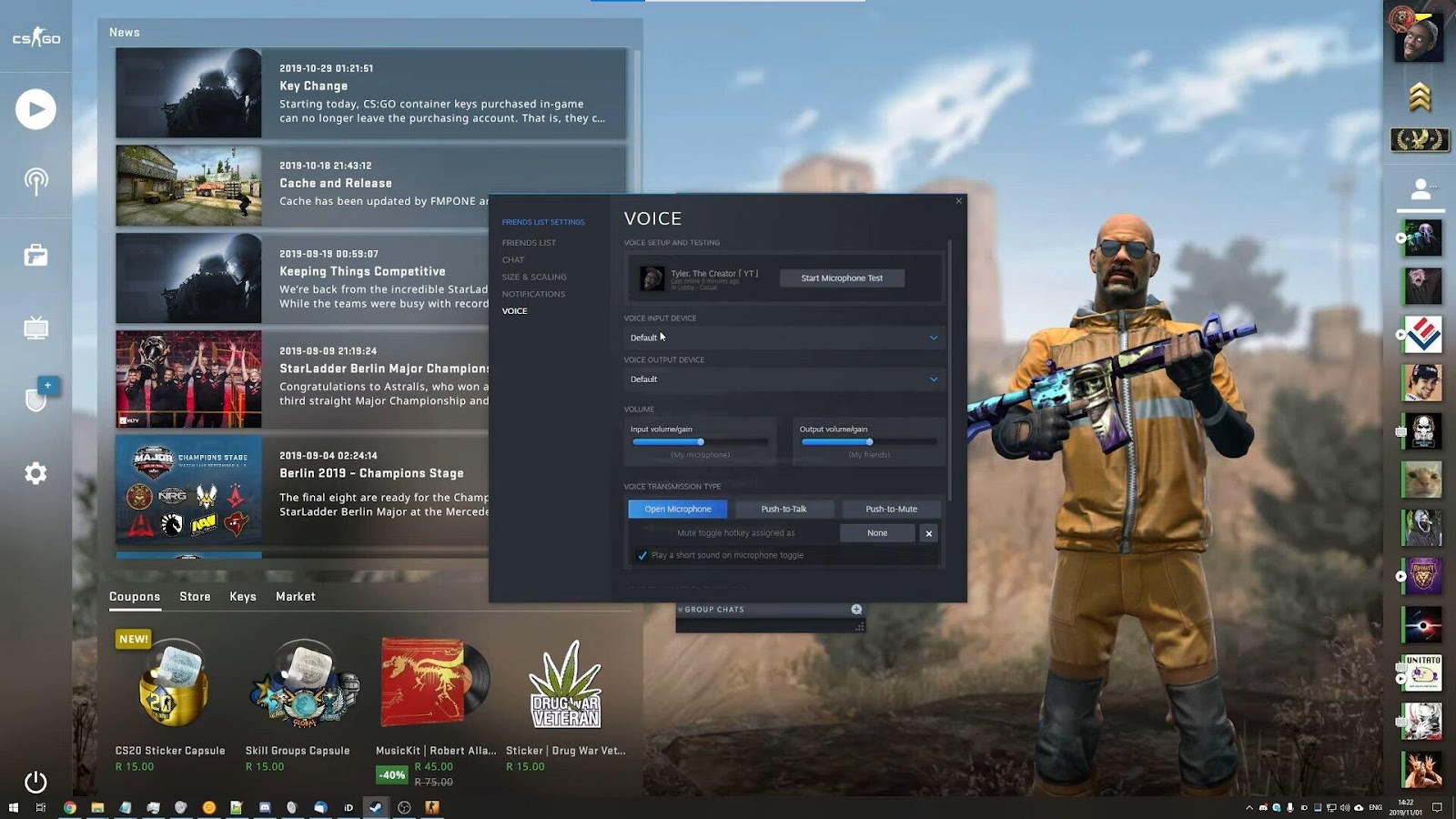Select Open Microphone transmission type
Viewport: 1456px width, 819px height.
[x=678, y=509]
